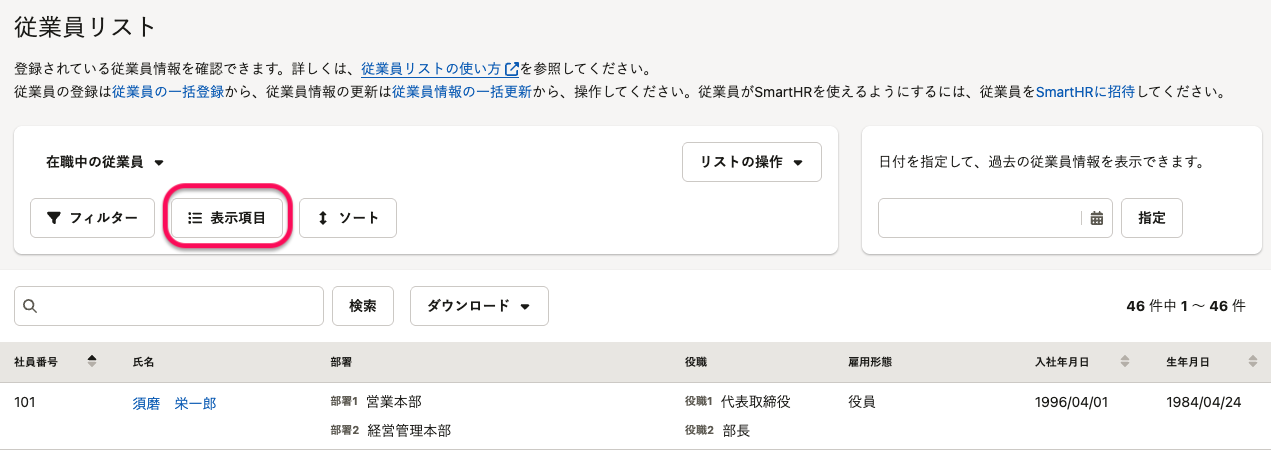Sort by 入社年月日 column arrows
The image size is (1271, 450).
click(x=1124, y=361)
